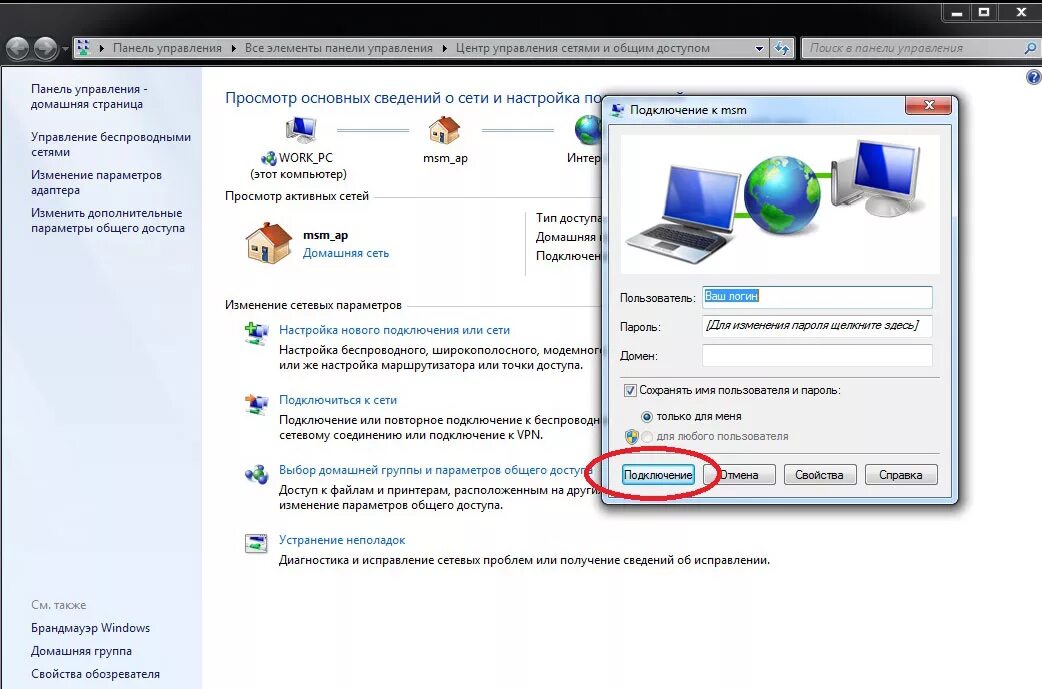Select Панель управления breadcrumb
1042x689 pixels.
(167, 48)
